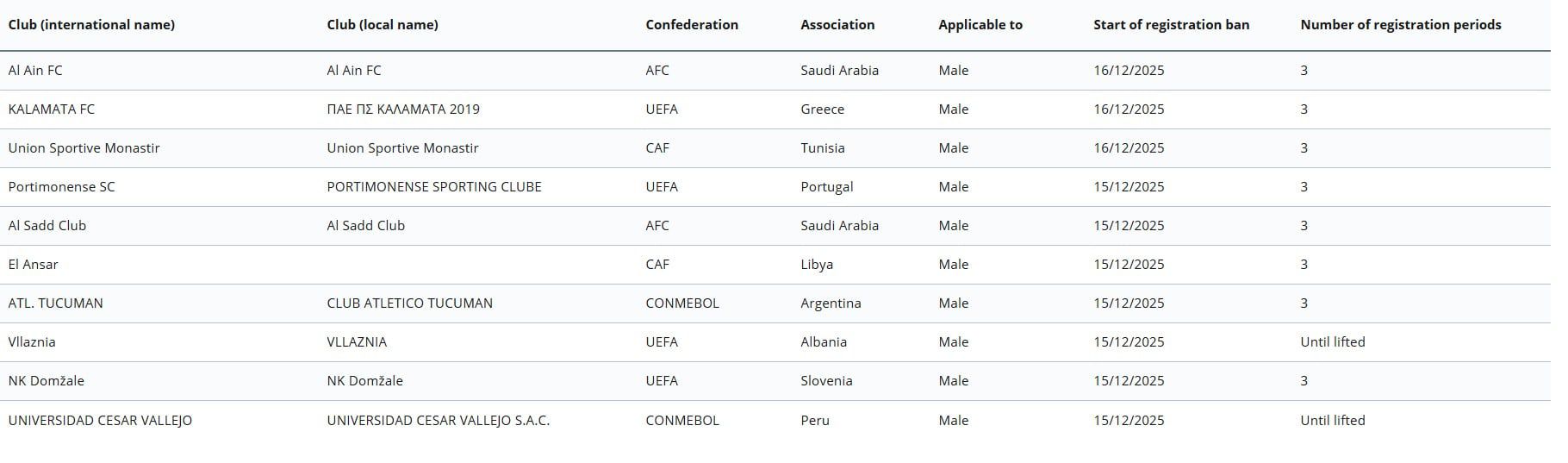The height and width of the screenshot is (463, 1568).
Task: Click the 'Applicable to' column header
Action: click(x=980, y=25)
